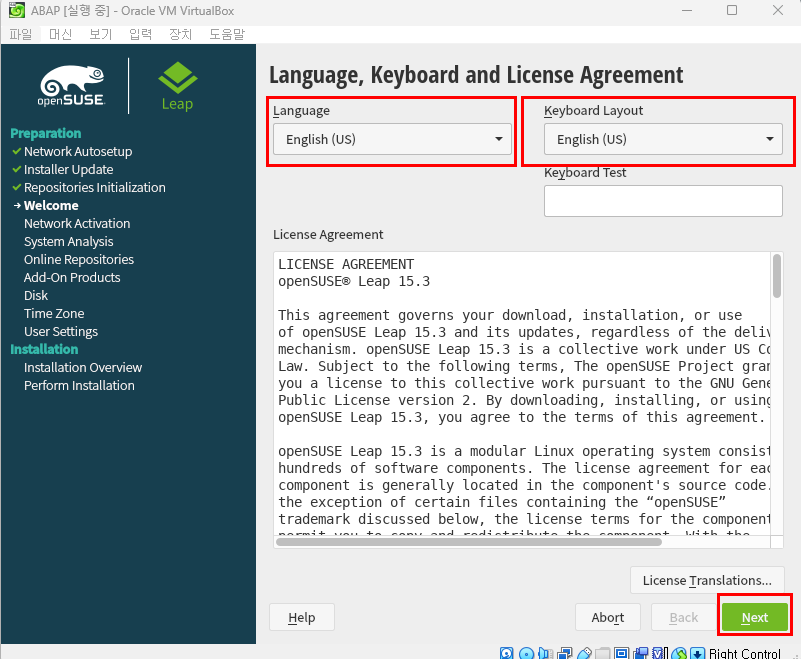Viewport: 801px width, 659px height.
Task: Select the Add-On Products step
Action: click(72, 277)
